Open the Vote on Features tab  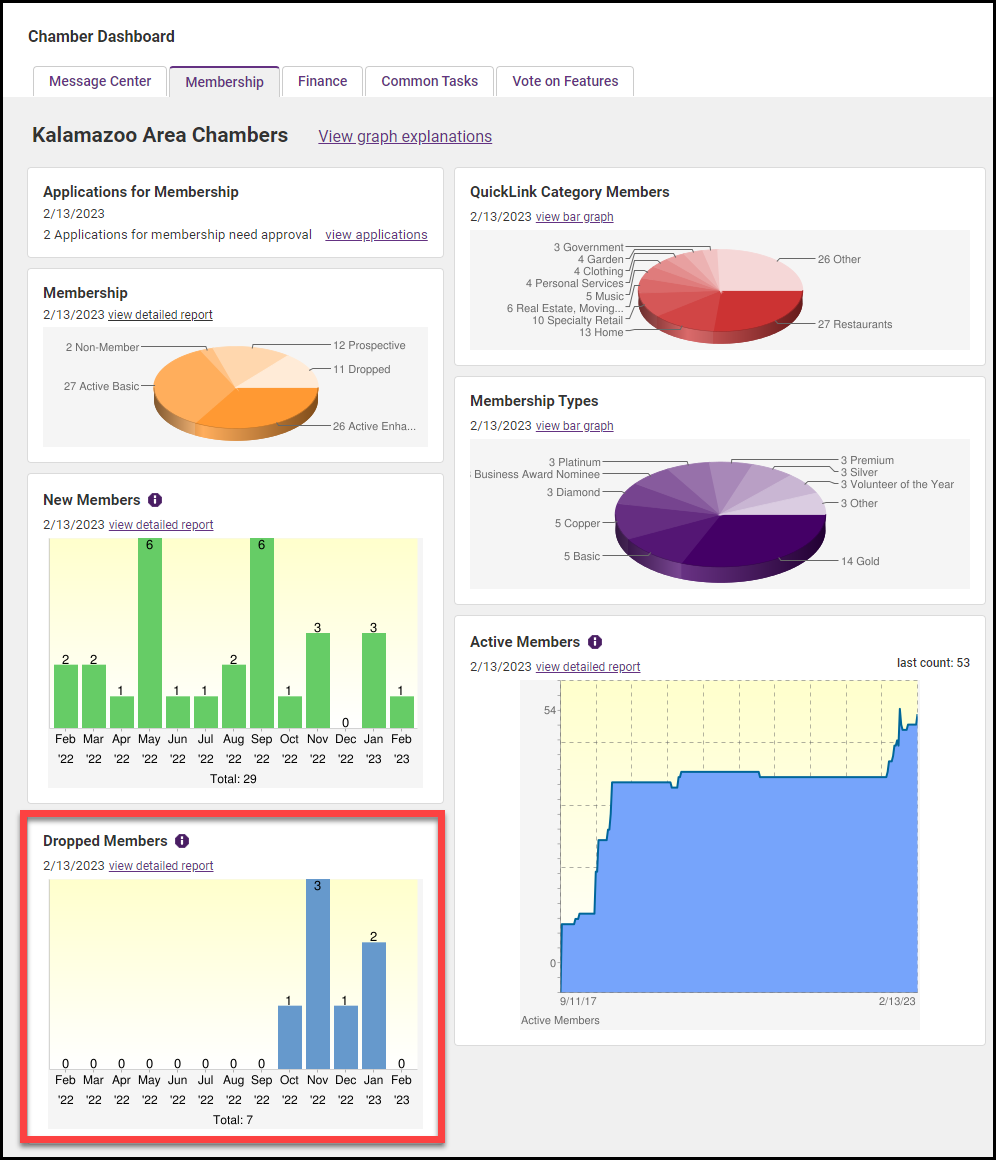(565, 81)
